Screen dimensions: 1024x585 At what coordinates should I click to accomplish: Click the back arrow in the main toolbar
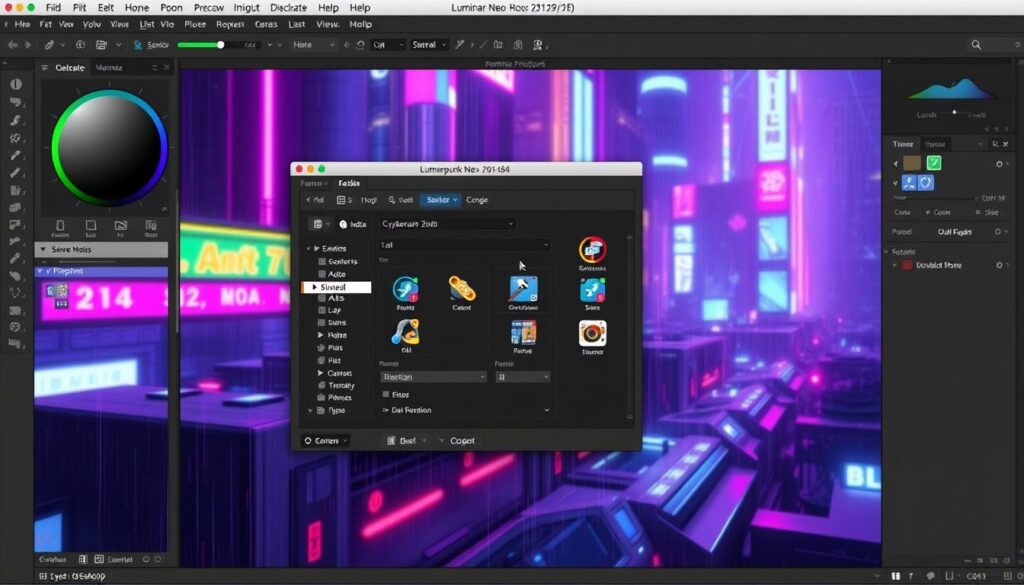[x=12, y=45]
